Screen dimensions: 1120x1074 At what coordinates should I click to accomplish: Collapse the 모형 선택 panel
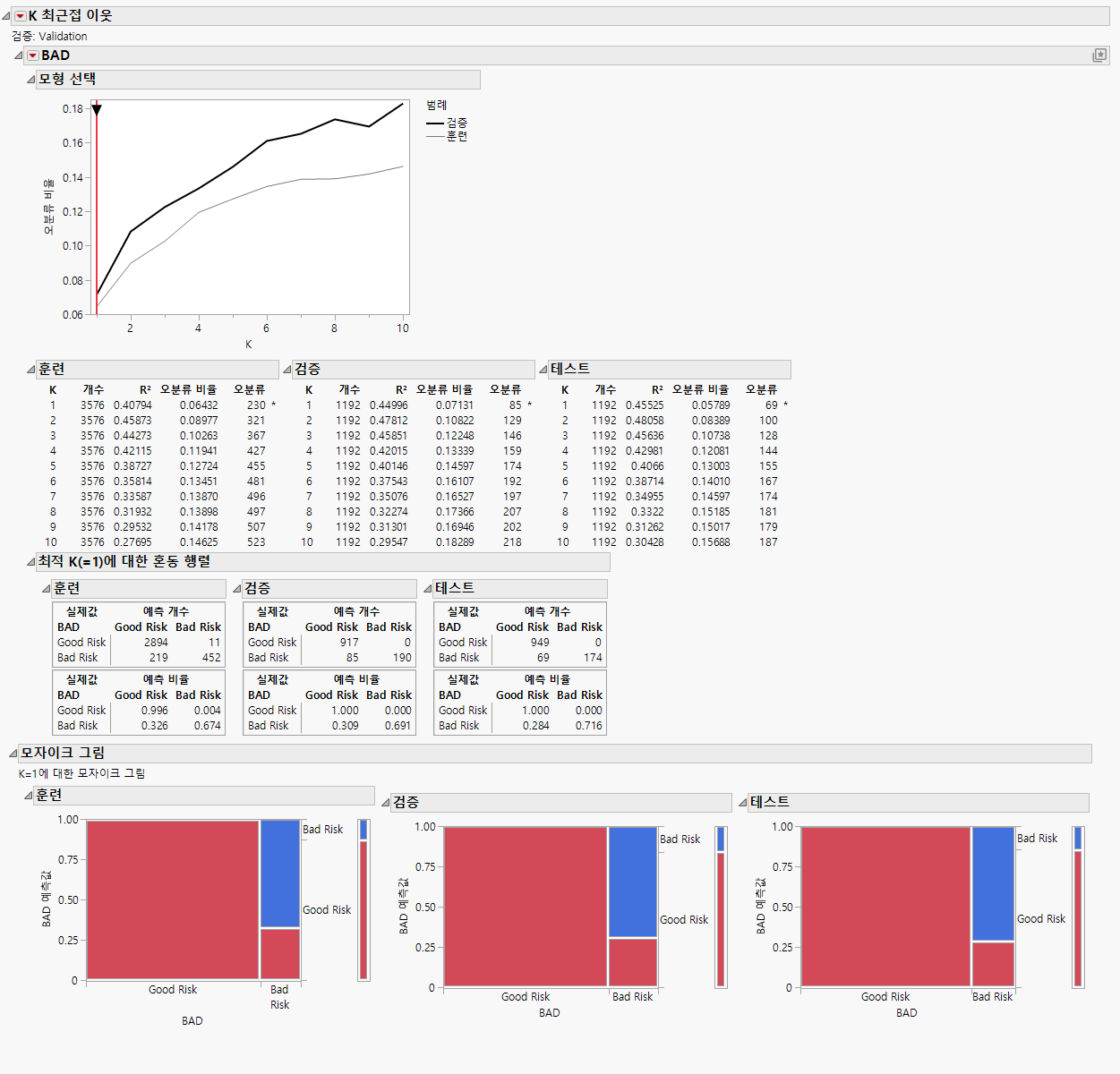coord(30,79)
